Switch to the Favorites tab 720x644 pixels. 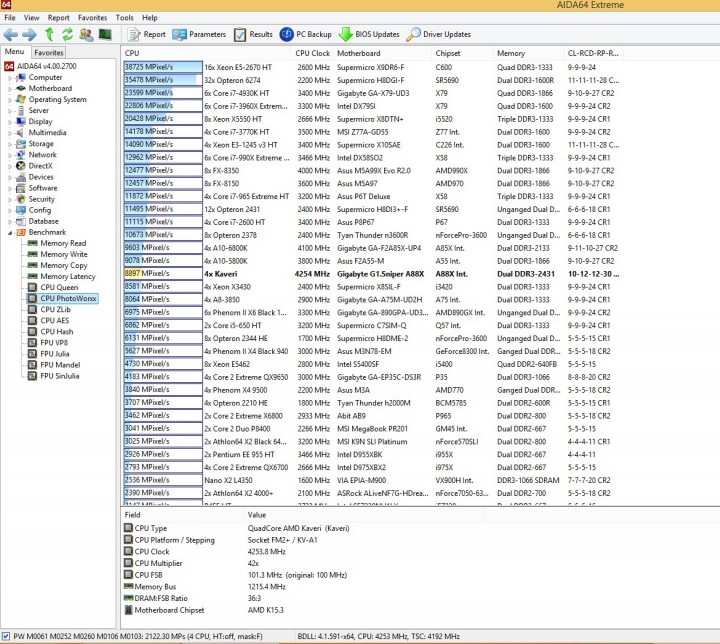coord(49,52)
